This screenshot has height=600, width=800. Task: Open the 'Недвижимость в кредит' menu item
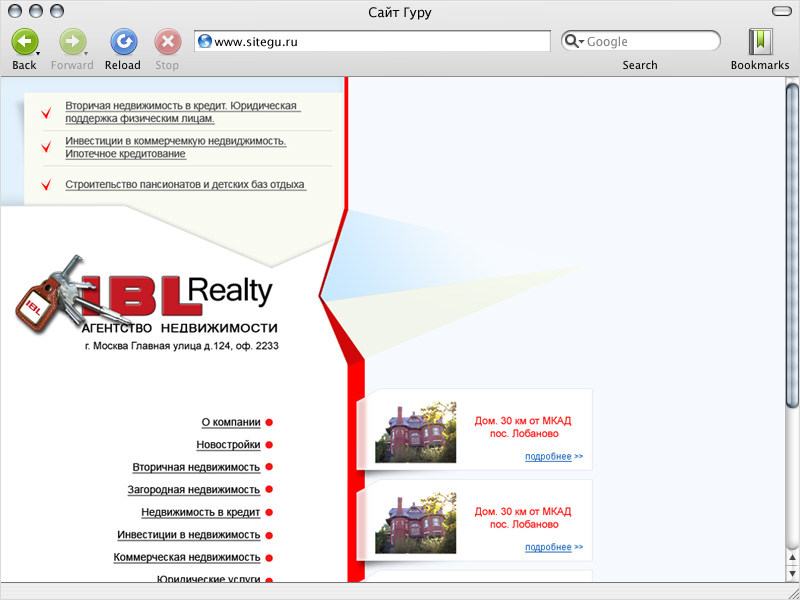point(201,512)
